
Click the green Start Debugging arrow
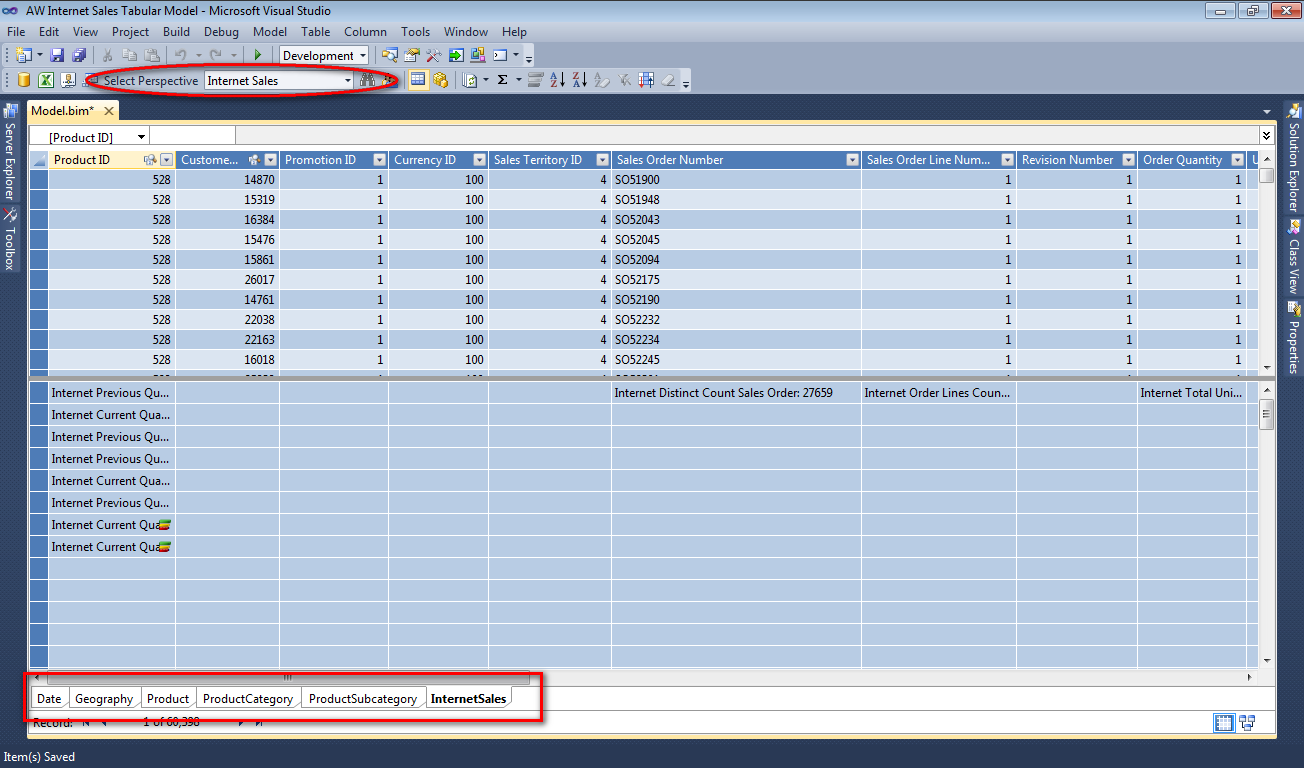257,55
